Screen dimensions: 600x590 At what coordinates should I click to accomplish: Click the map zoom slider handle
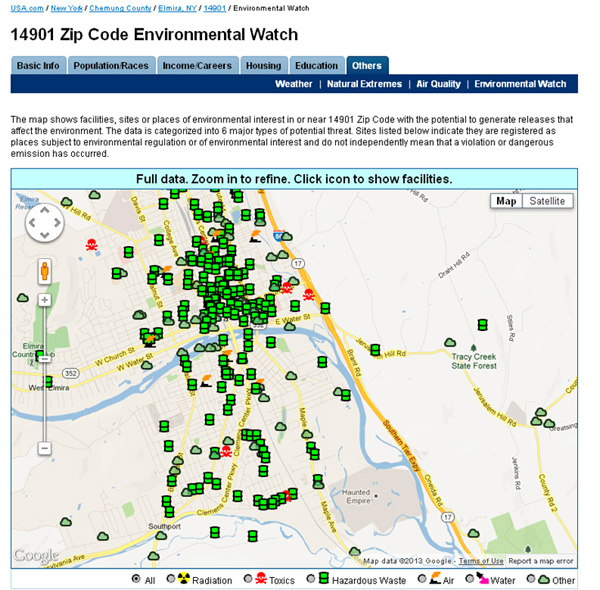tap(44, 357)
